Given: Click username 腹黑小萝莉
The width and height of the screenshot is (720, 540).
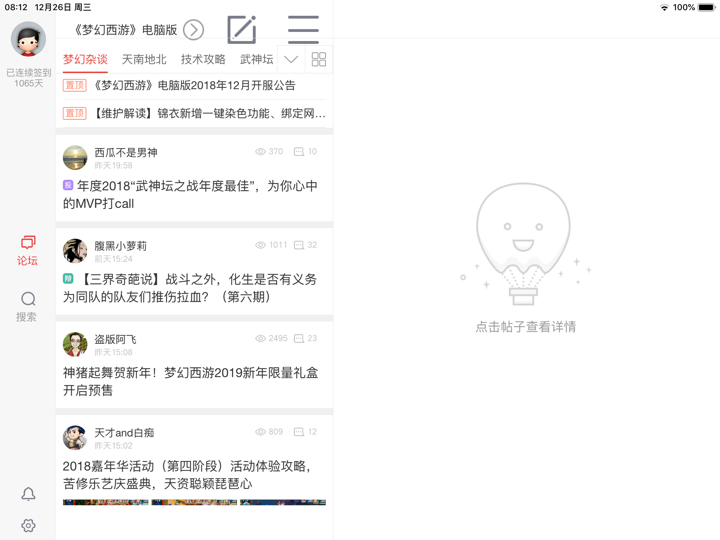Looking at the screenshot, I should 121,246.
